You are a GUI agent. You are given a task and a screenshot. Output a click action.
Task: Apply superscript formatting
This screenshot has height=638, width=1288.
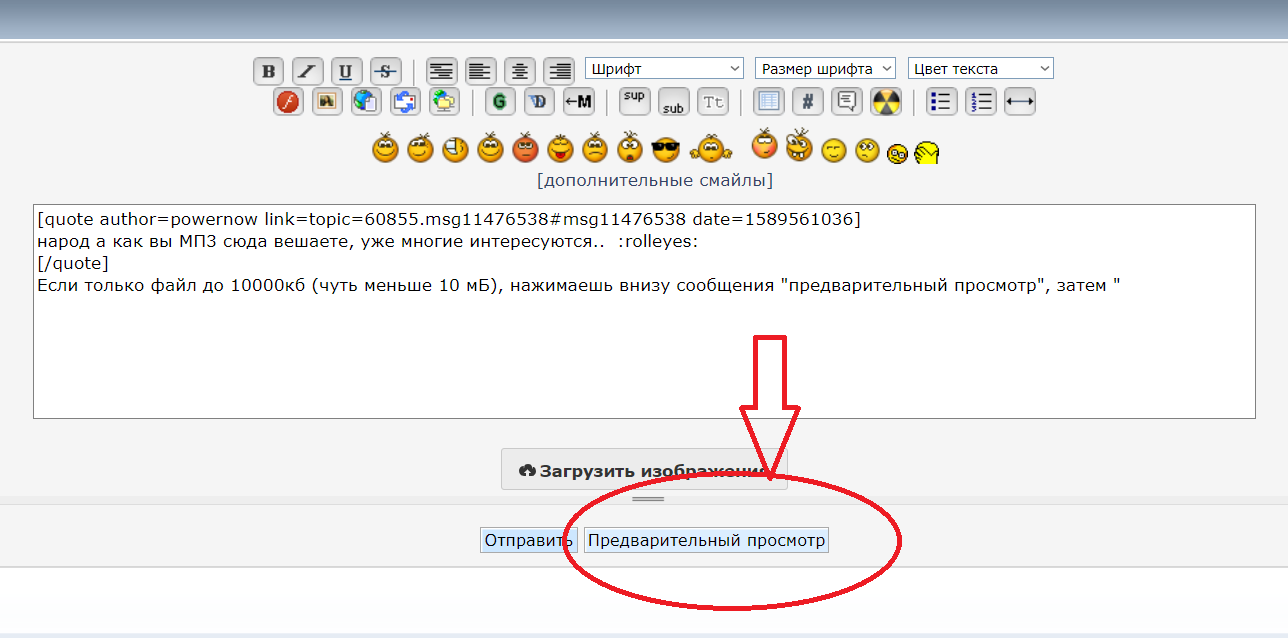coord(635,101)
